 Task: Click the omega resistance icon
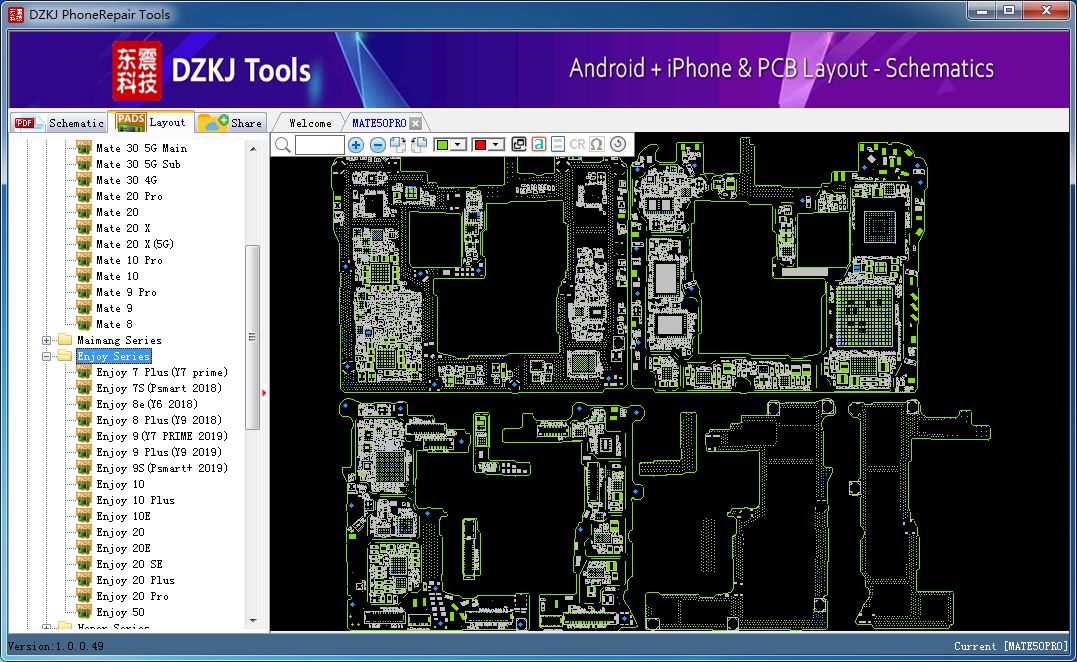(596, 144)
